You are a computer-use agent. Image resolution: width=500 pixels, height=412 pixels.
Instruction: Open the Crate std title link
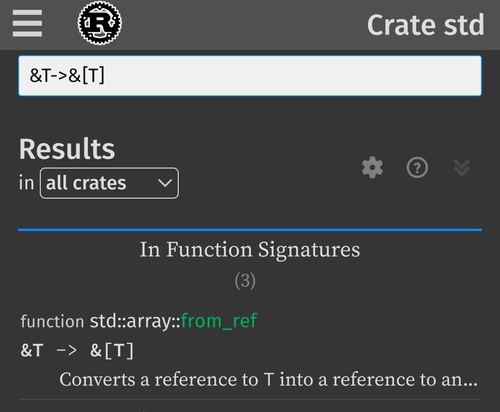(x=426, y=25)
